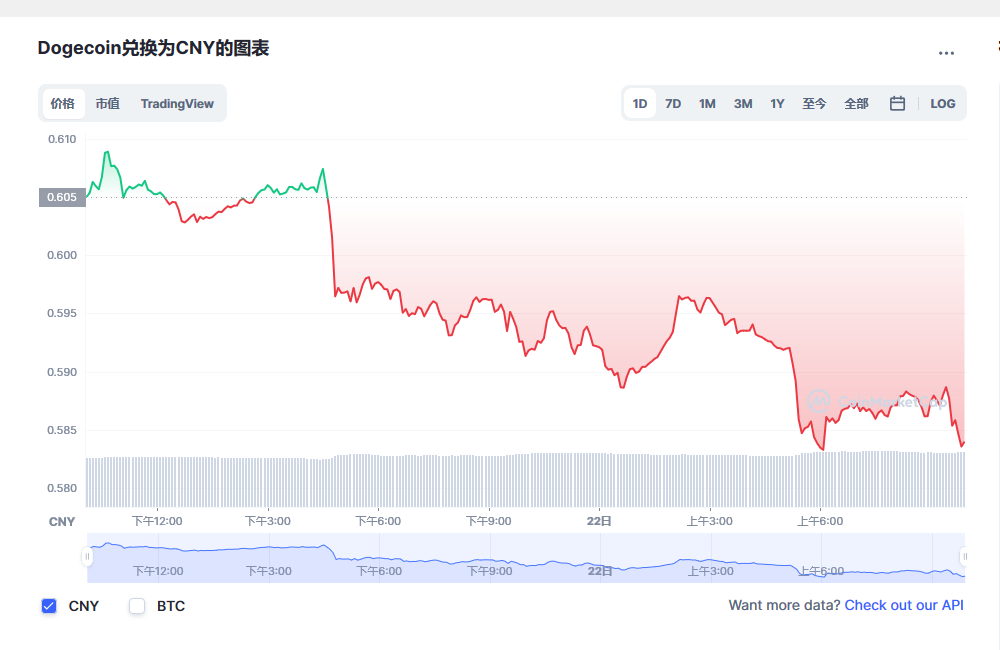Viewport: 1000px width, 650px height.
Task: Select the 至今 year-to-date range
Action: [x=814, y=103]
